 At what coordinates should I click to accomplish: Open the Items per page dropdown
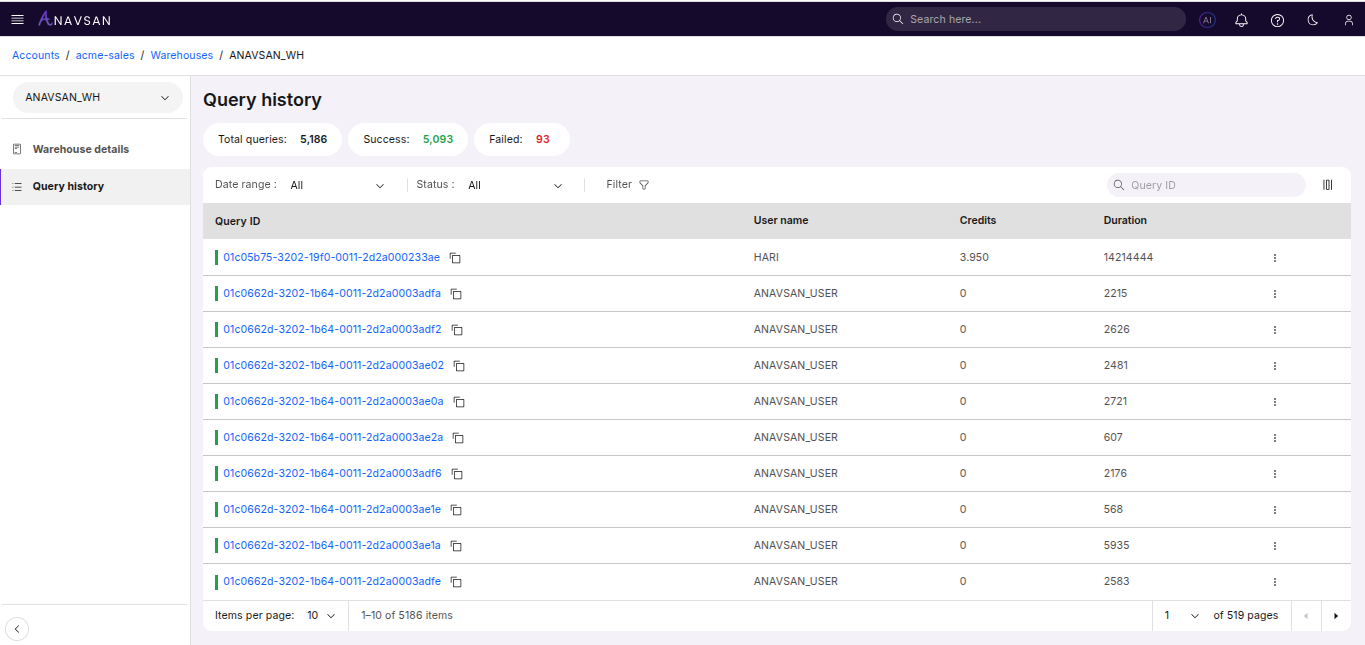pos(319,615)
